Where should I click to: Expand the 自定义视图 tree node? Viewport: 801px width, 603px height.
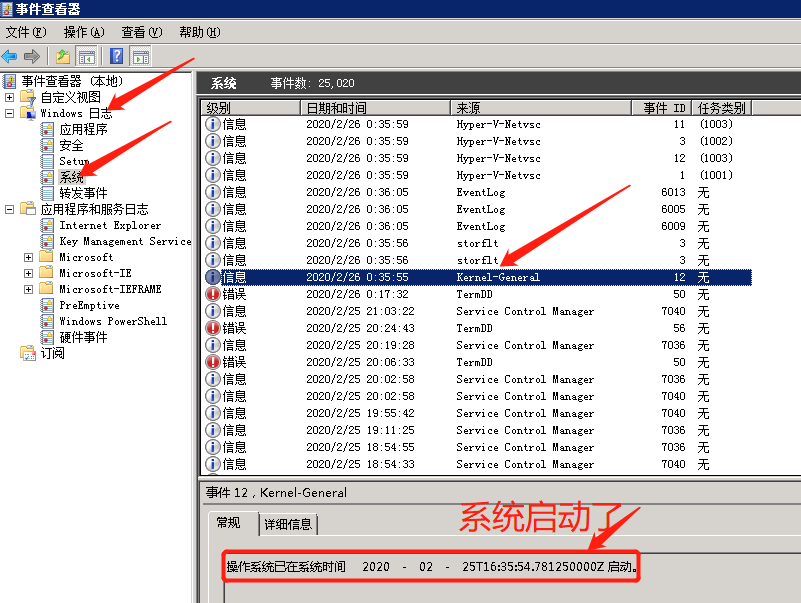click(9, 97)
